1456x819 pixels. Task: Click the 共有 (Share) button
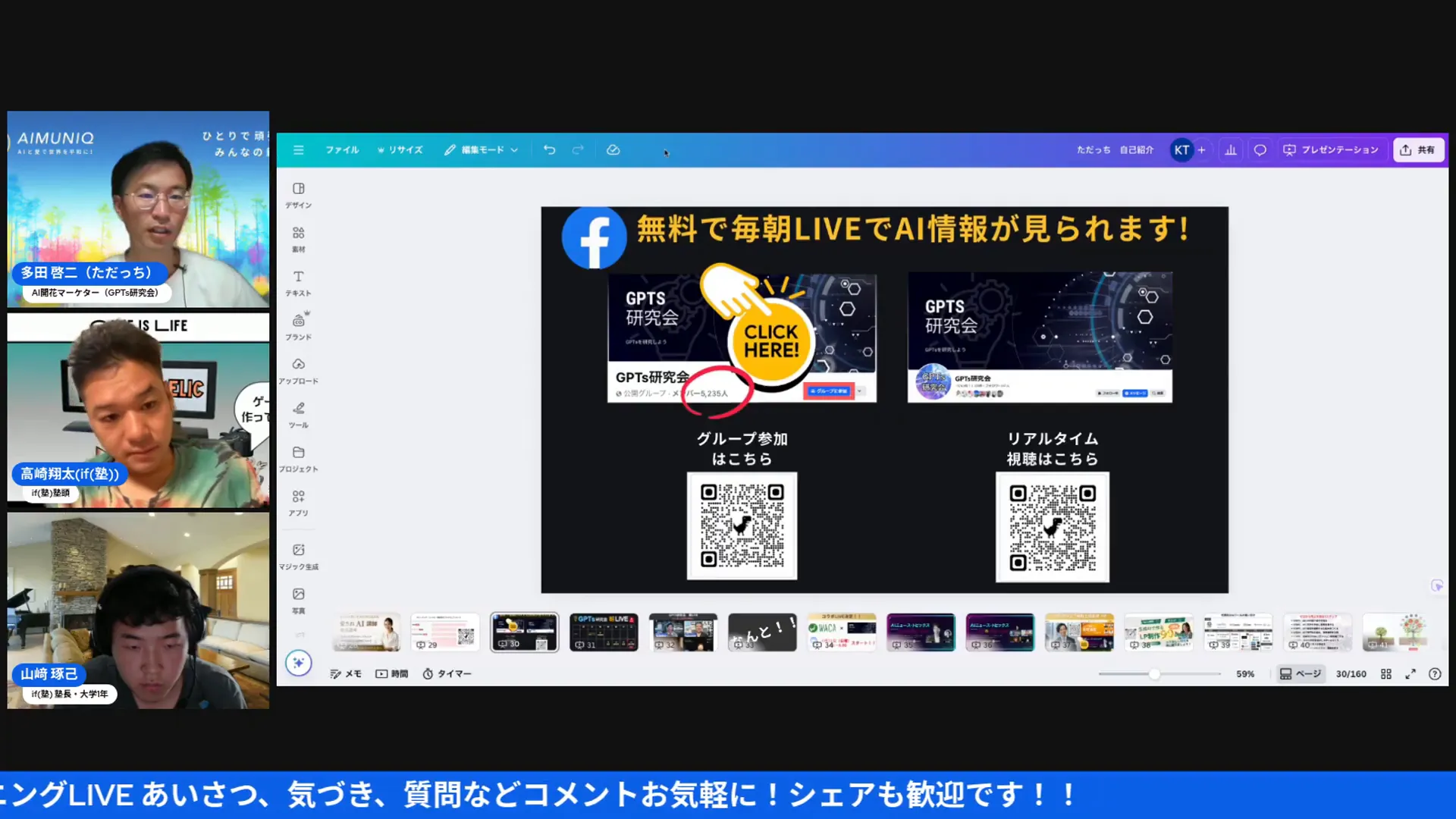pyautogui.click(x=1418, y=150)
